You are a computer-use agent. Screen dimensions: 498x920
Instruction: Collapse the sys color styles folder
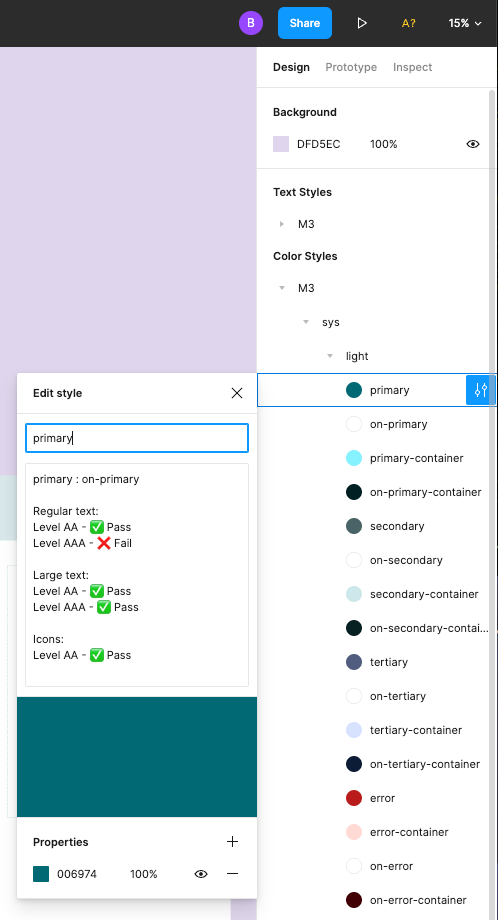(x=306, y=322)
